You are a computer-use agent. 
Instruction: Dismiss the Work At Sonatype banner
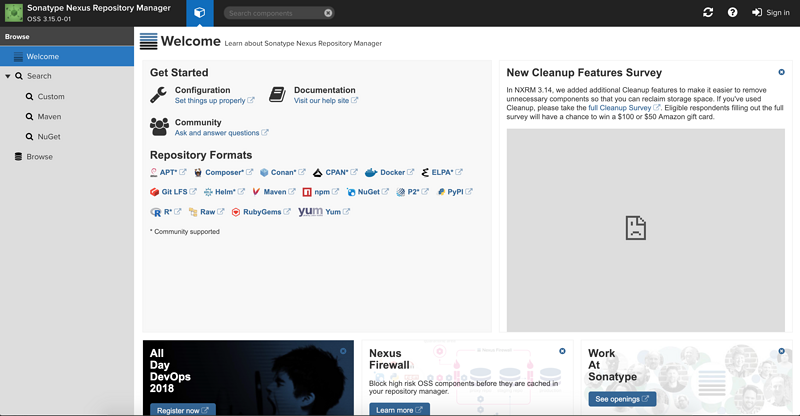(x=782, y=351)
